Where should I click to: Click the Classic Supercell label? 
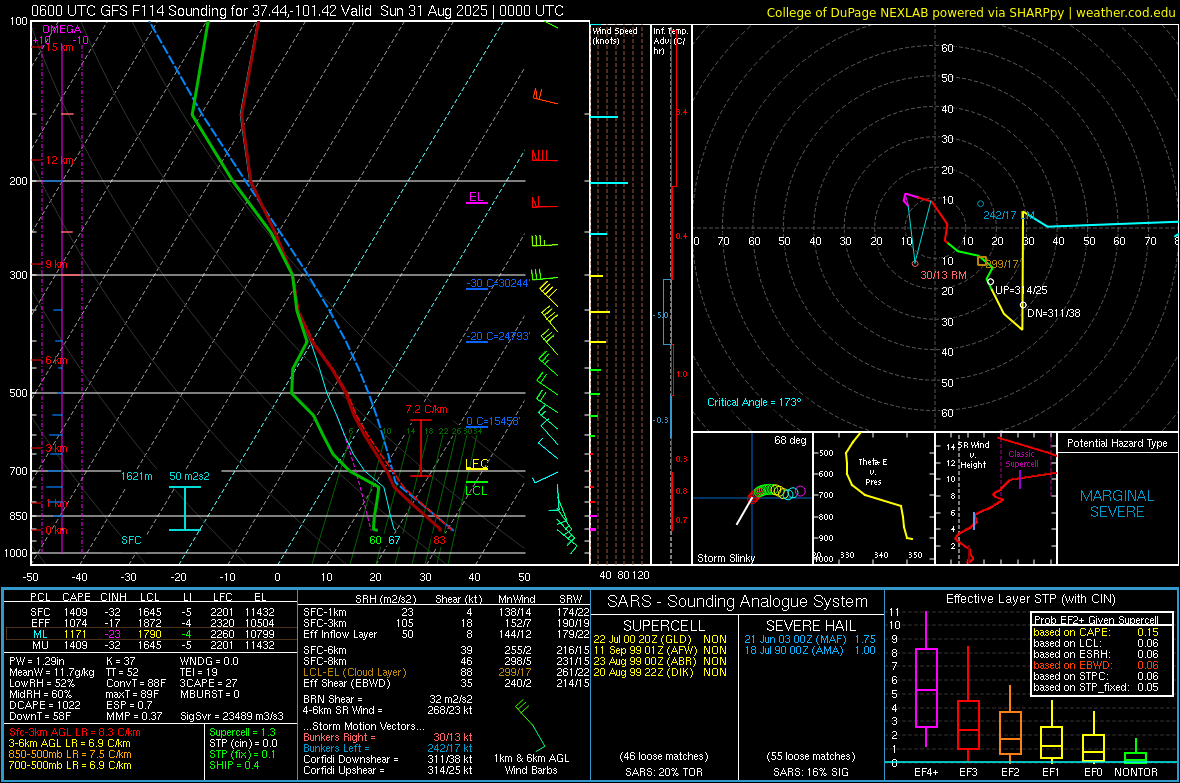[1022, 459]
